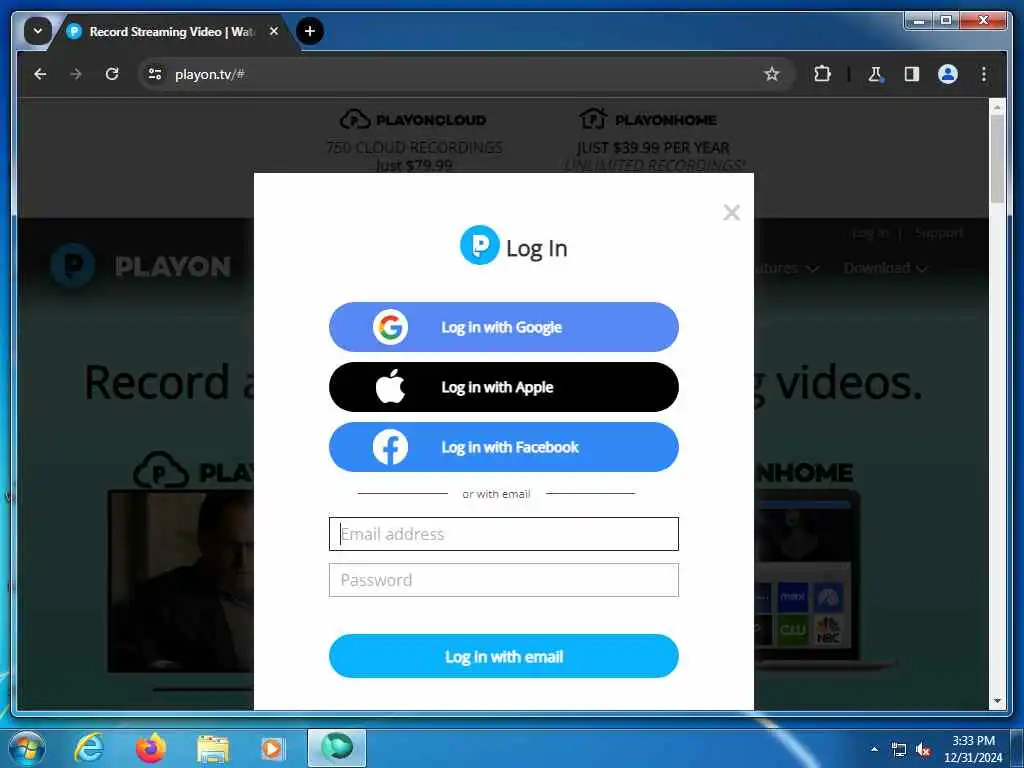Screen dimensions: 1024x768
Task: Click the Log in with Google button
Action: pos(504,327)
